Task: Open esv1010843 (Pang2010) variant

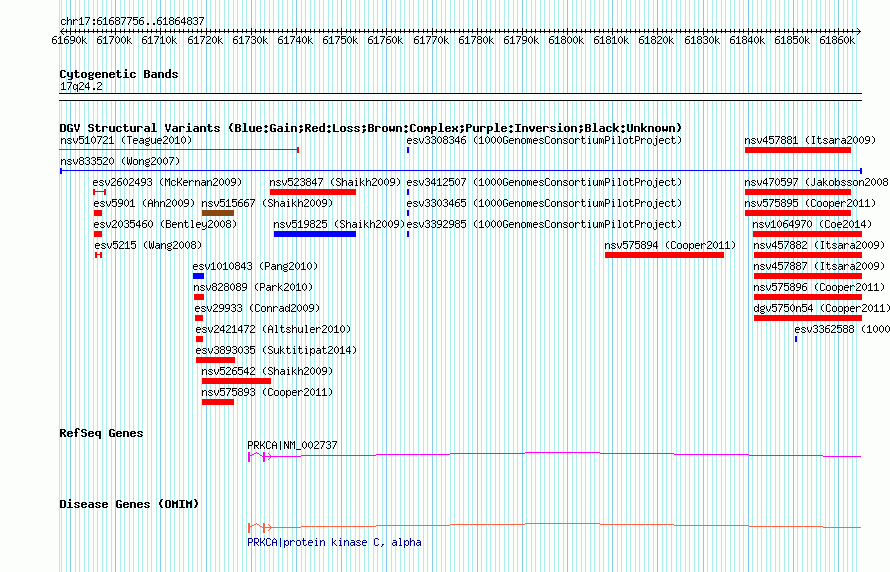Action: pos(255,266)
